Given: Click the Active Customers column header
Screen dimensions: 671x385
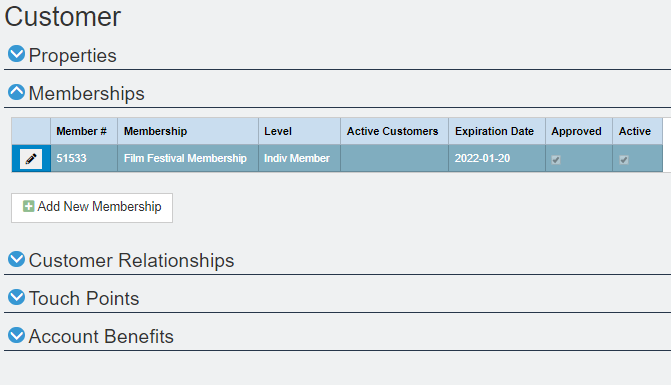Looking at the screenshot, I should (392, 131).
